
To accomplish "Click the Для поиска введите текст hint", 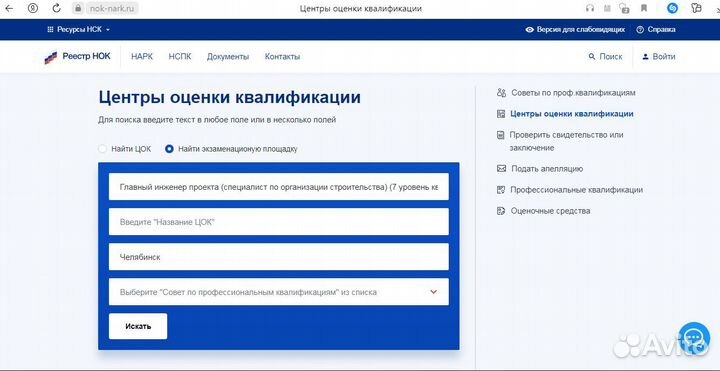I will (x=217, y=120).
